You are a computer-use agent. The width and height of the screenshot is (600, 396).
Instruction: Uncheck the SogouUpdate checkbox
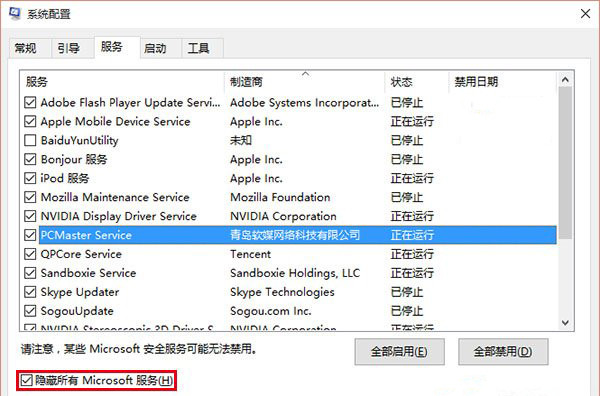pyautogui.click(x=30, y=311)
